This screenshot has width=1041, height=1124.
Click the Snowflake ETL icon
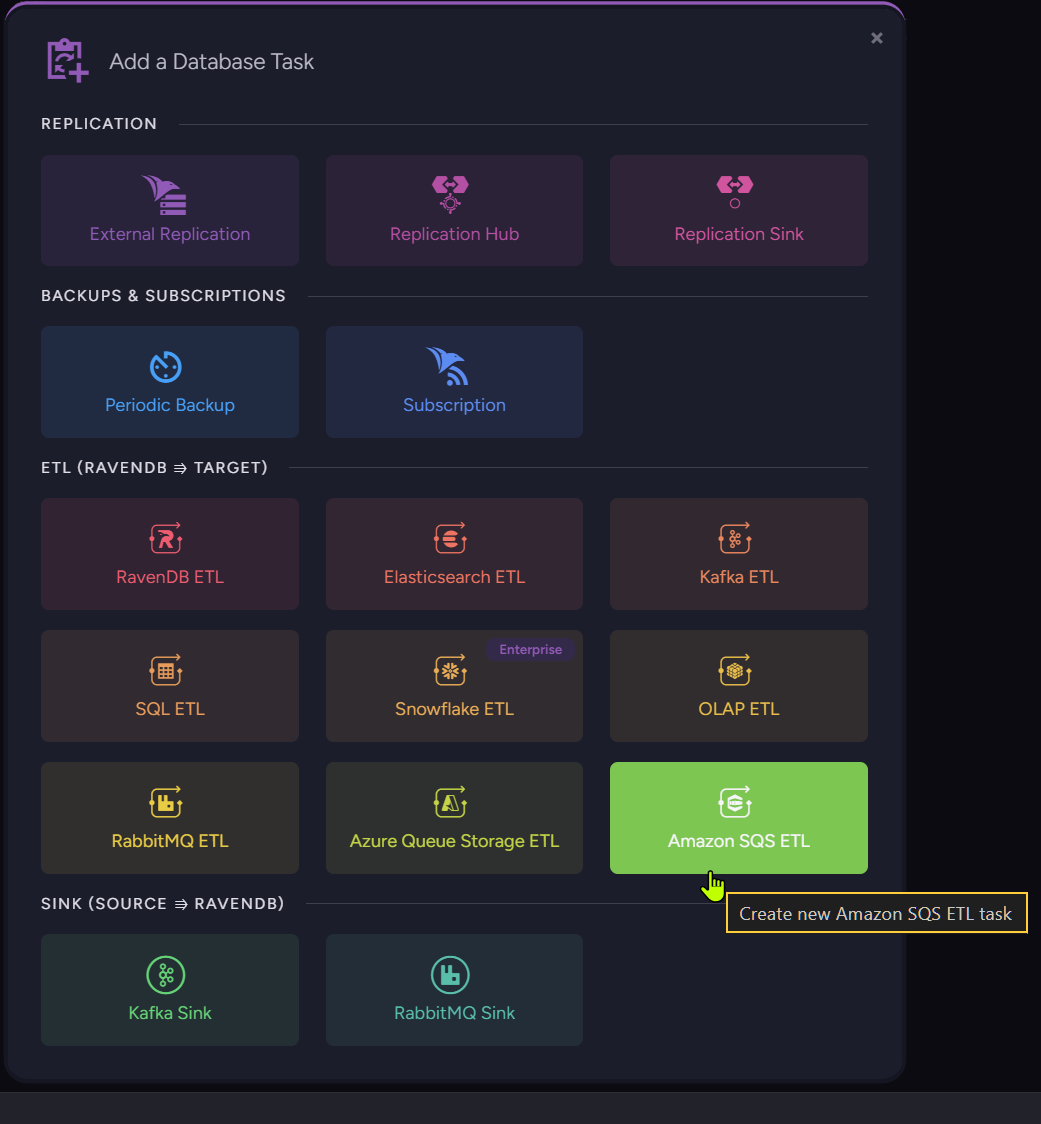point(450,670)
